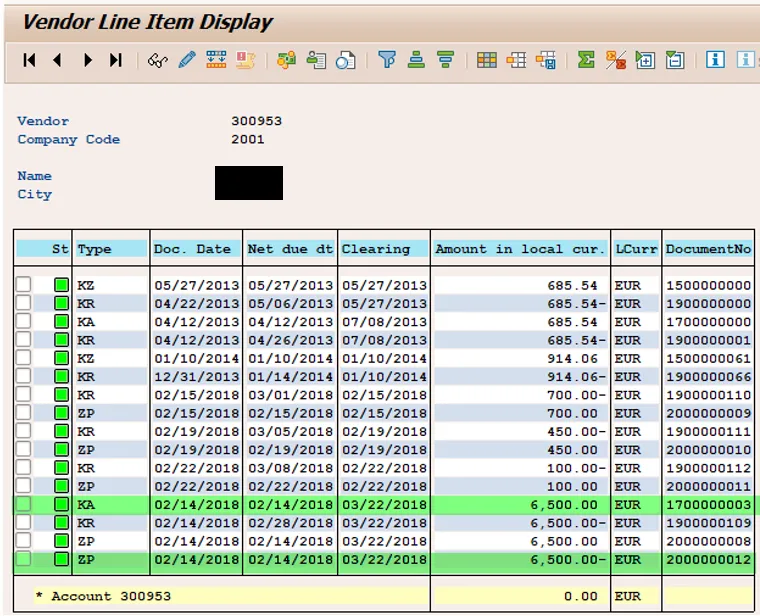Viewport: 760px width, 616px height.
Task: Click the set filter funnel icon
Action: click(x=387, y=60)
